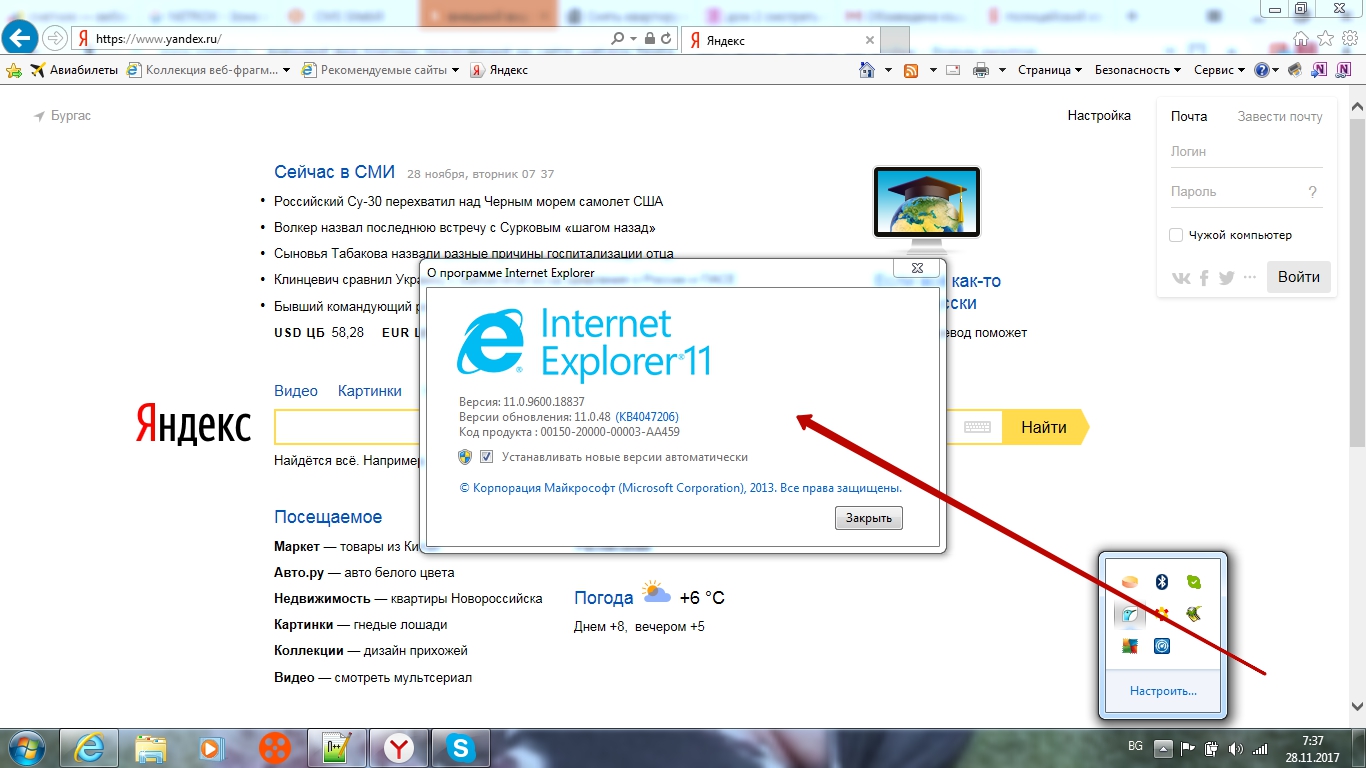Click the Bluetooth icon in tray popup
The image size is (1366, 768).
1162,582
